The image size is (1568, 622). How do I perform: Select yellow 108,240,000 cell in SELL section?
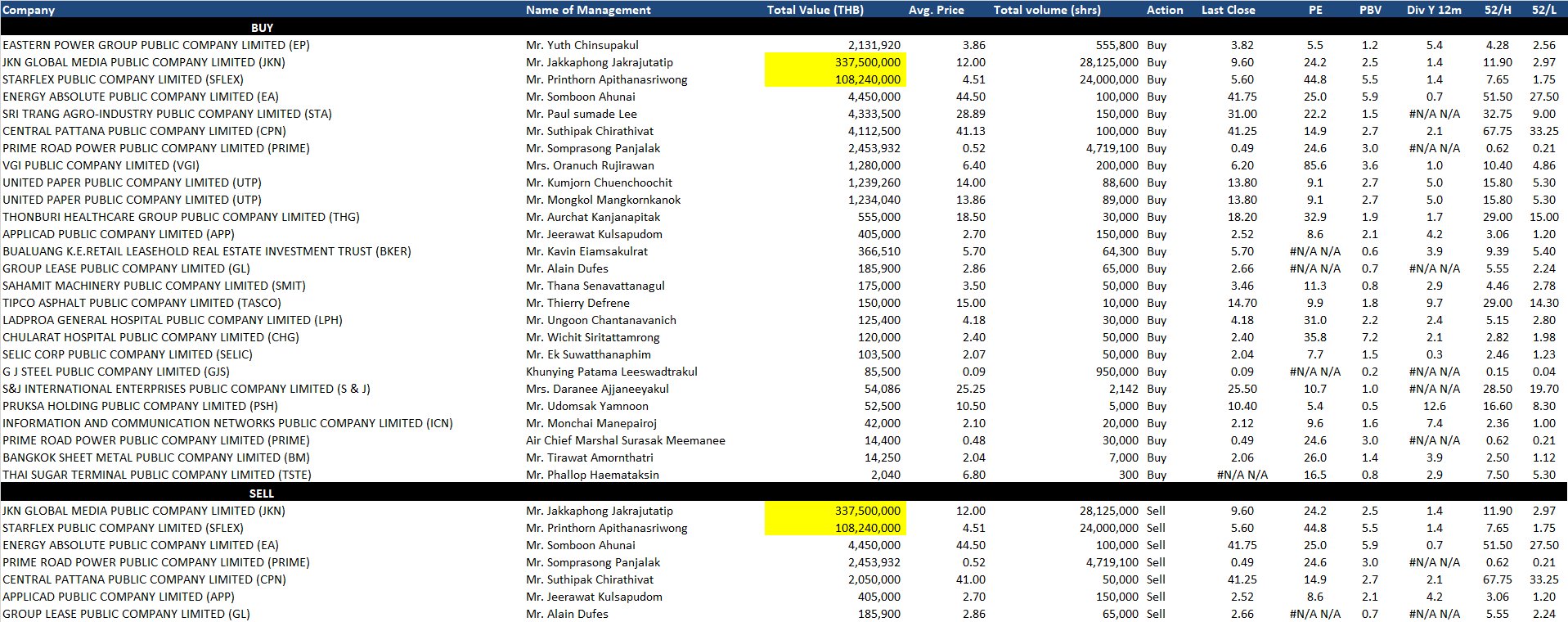click(835, 528)
